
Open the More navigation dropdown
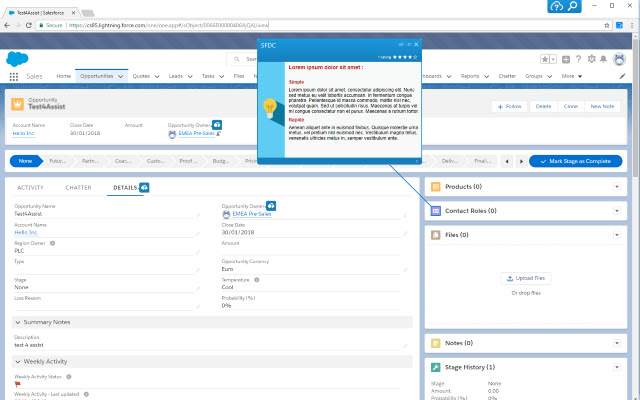click(572, 76)
